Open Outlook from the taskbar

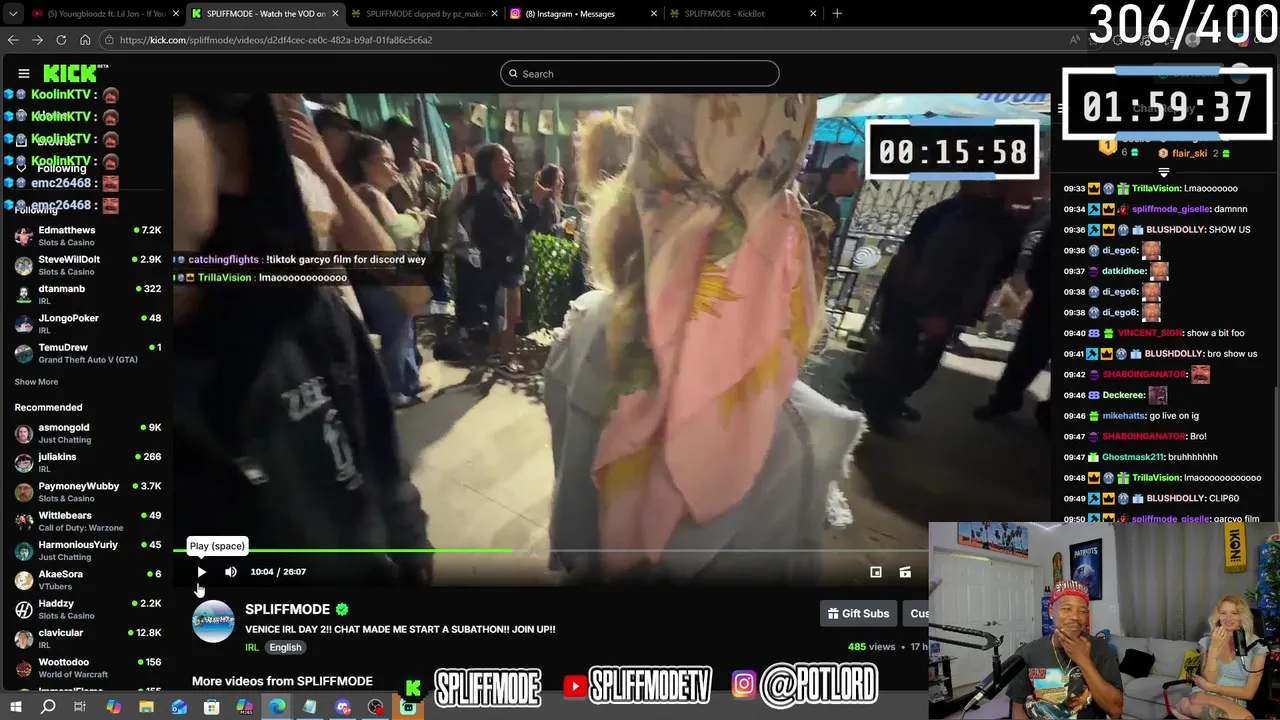(179, 707)
